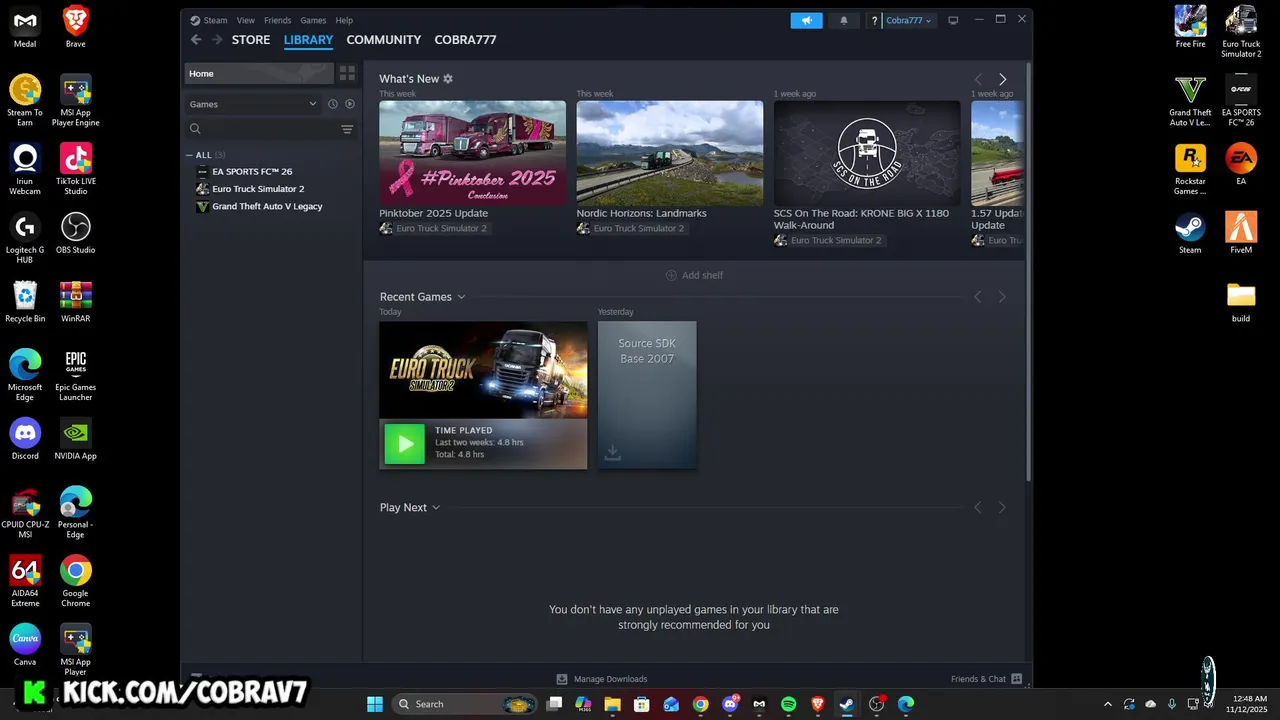The image size is (1280, 720).
Task: Open the collections grid view icon
Action: click(347, 73)
